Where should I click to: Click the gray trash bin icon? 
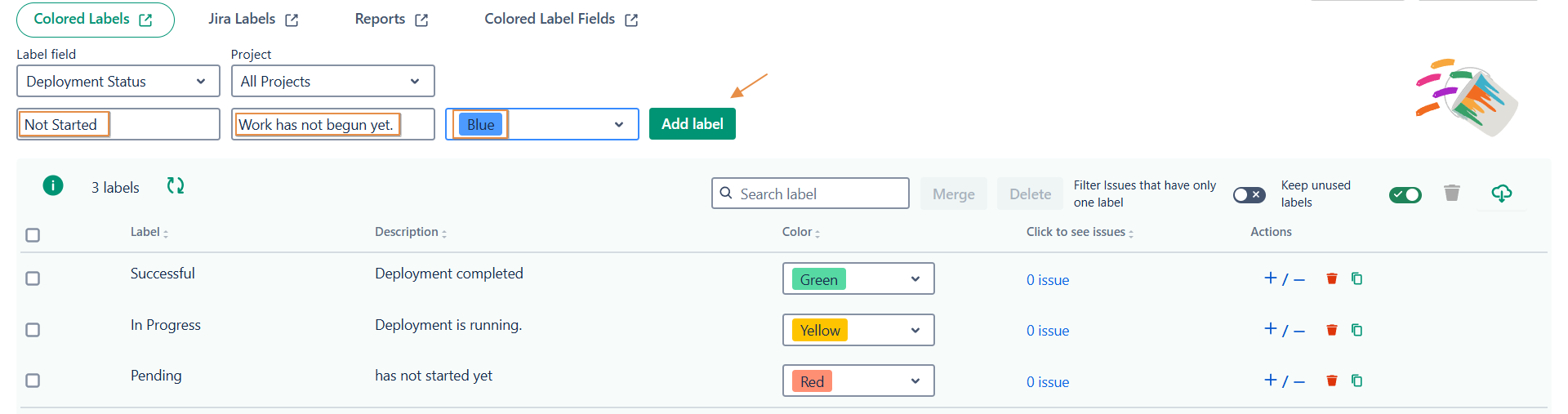point(1451,194)
